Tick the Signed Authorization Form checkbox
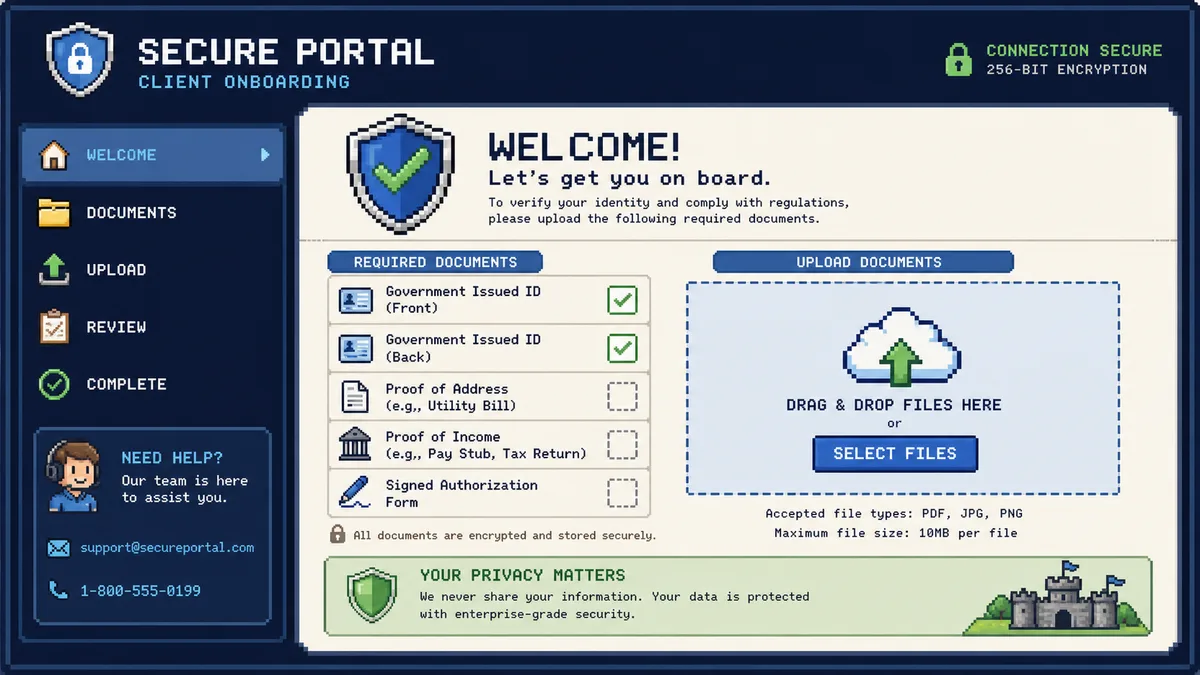Screen dimensions: 1200x675 point(622,493)
